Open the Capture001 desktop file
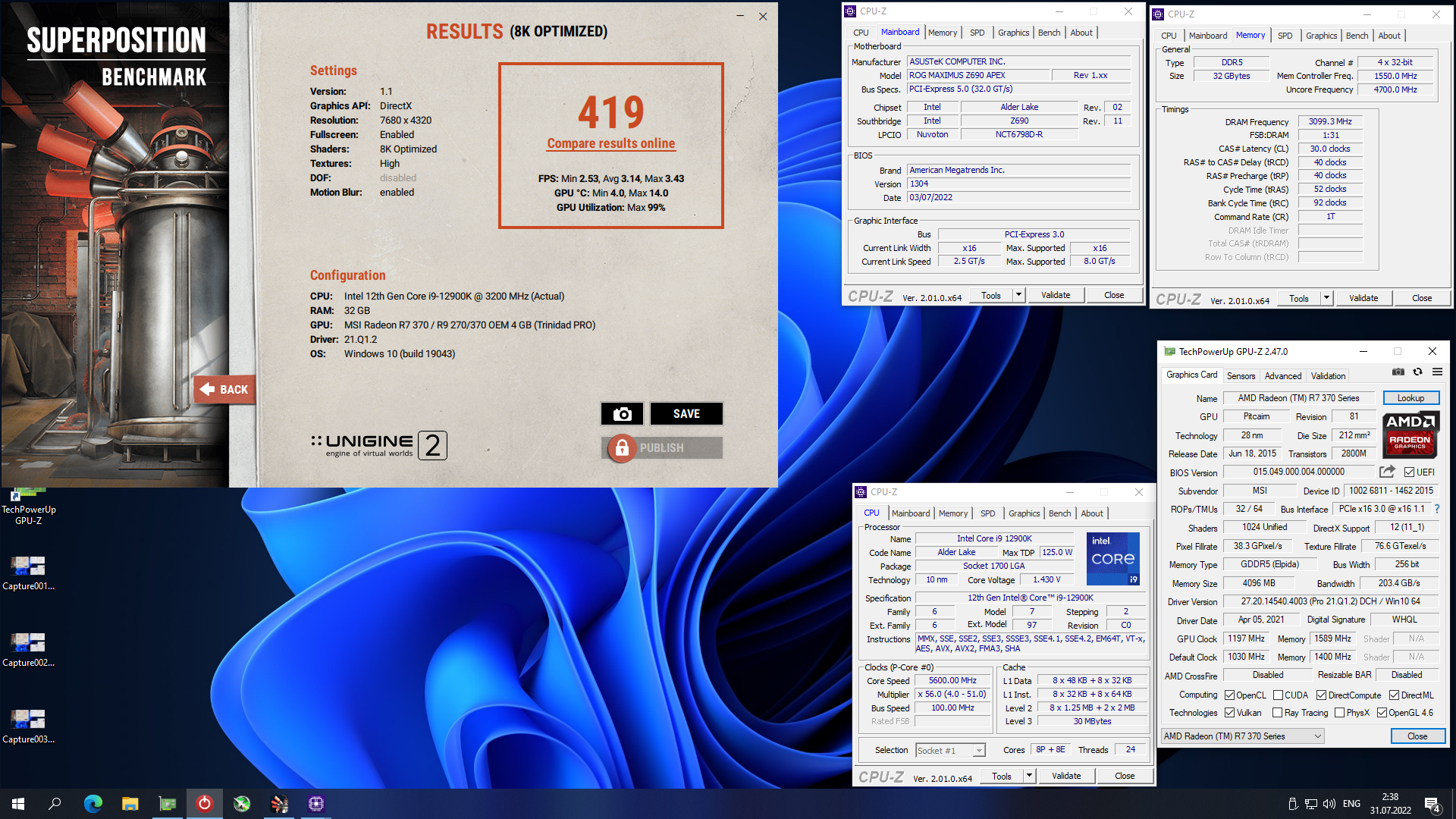This screenshot has height=819, width=1456. point(28,573)
